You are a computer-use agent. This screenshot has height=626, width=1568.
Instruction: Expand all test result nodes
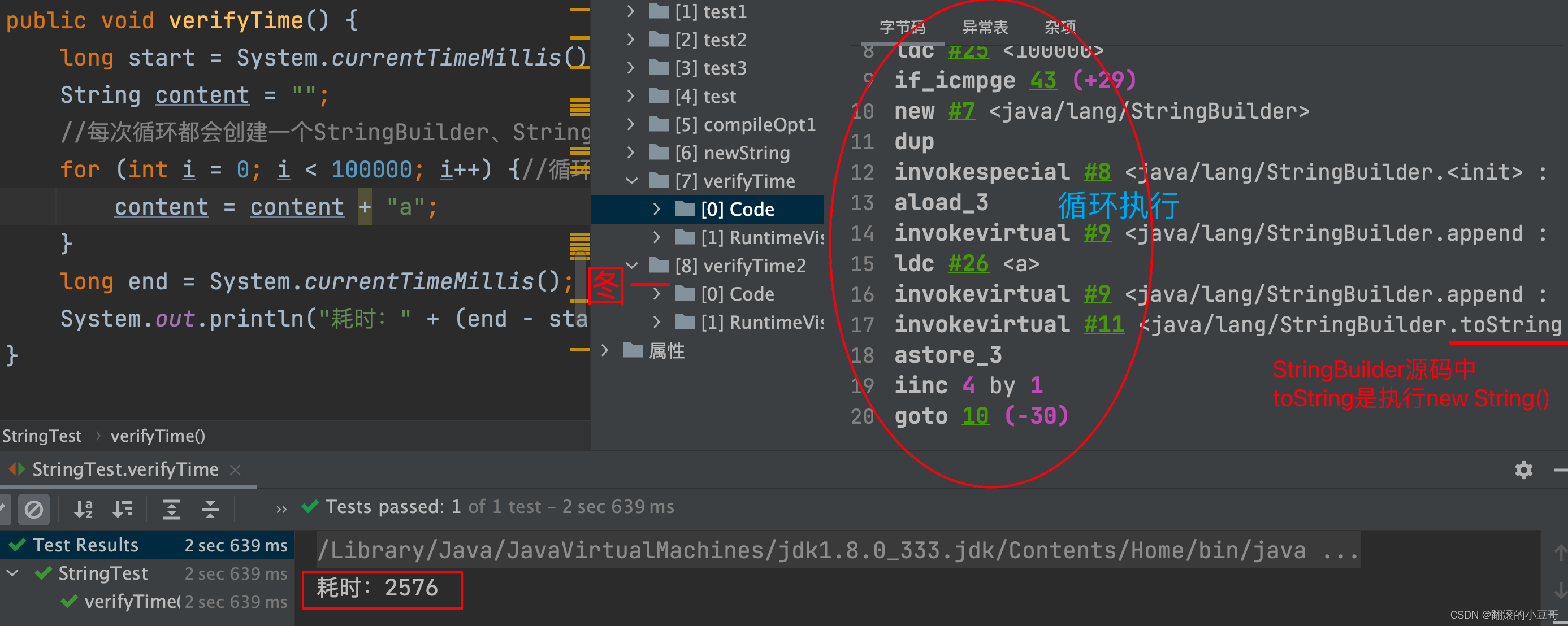172,509
